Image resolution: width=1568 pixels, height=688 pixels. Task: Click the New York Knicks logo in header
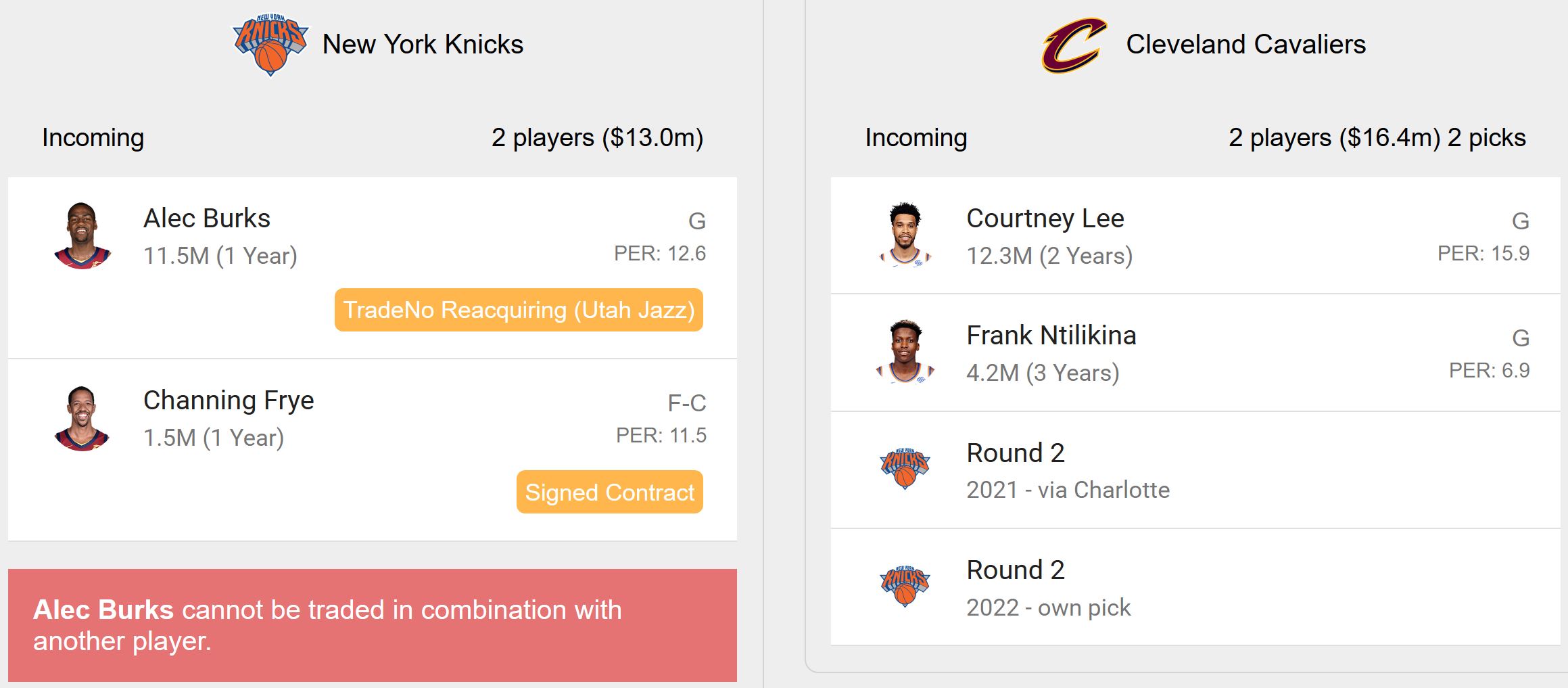[270, 45]
